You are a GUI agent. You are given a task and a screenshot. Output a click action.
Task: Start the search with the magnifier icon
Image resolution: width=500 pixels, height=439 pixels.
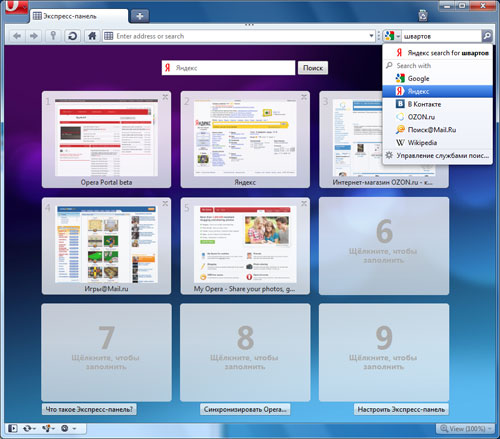pos(487,36)
